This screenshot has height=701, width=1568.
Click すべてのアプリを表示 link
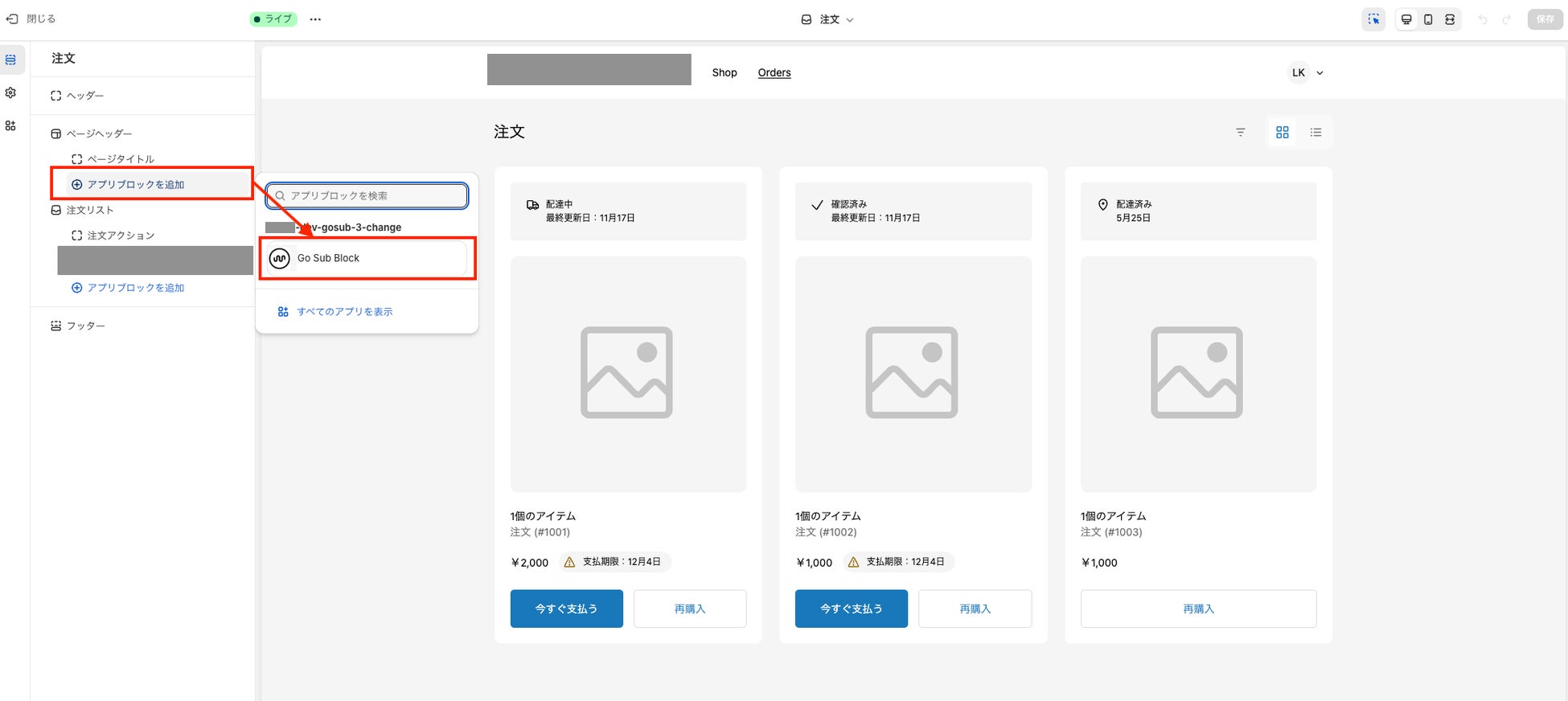click(x=335, y=312)
